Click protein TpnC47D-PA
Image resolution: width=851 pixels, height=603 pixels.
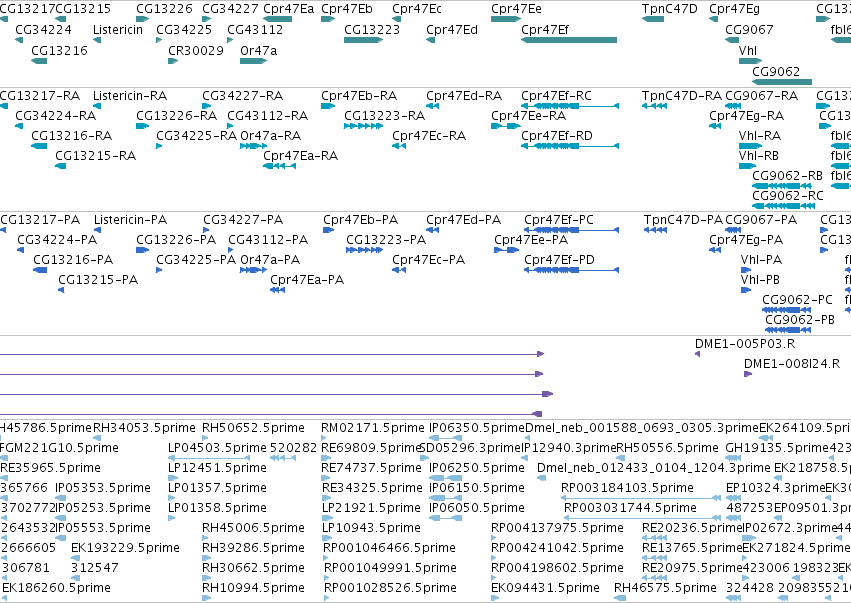(x=655, y=230)
